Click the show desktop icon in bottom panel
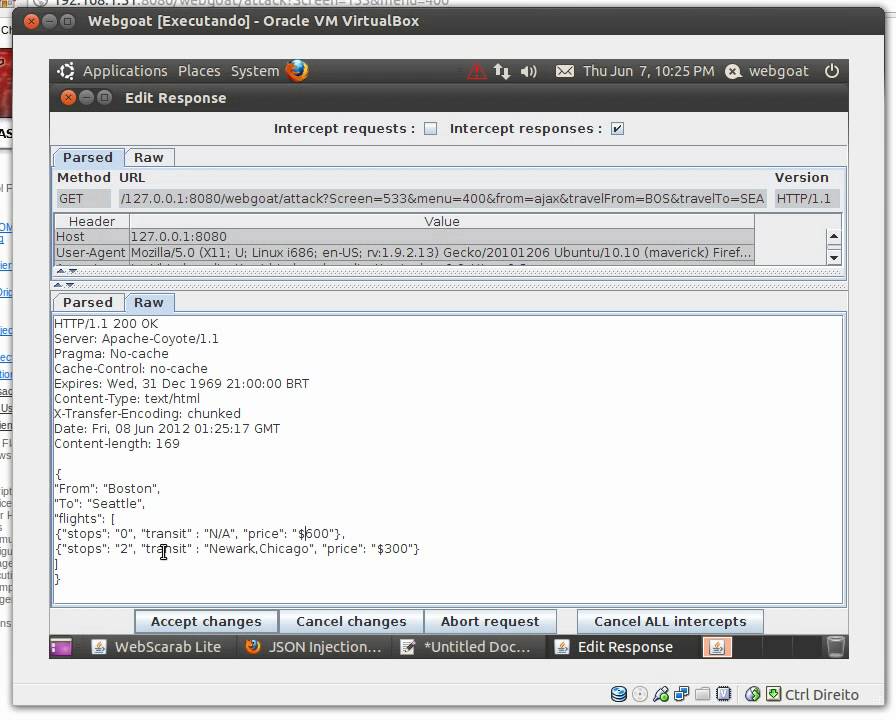 point(61,647)
